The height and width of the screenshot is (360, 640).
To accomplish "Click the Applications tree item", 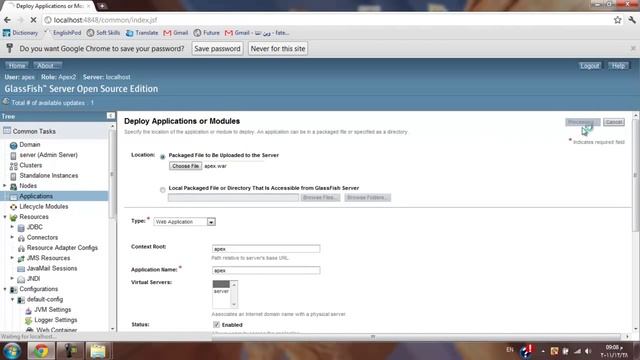I will coord(36,196).
